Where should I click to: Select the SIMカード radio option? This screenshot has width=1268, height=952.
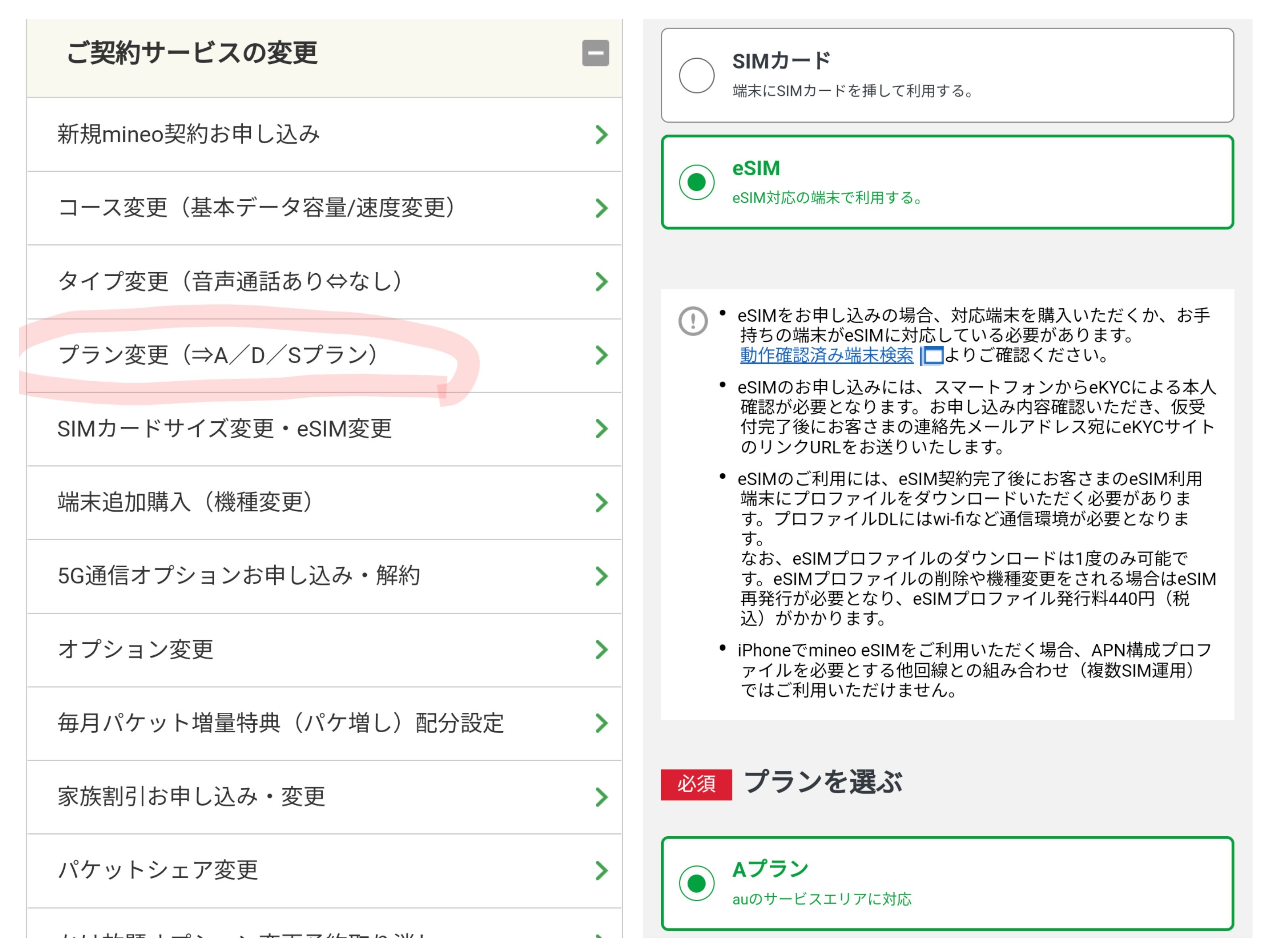coord(696,75)
